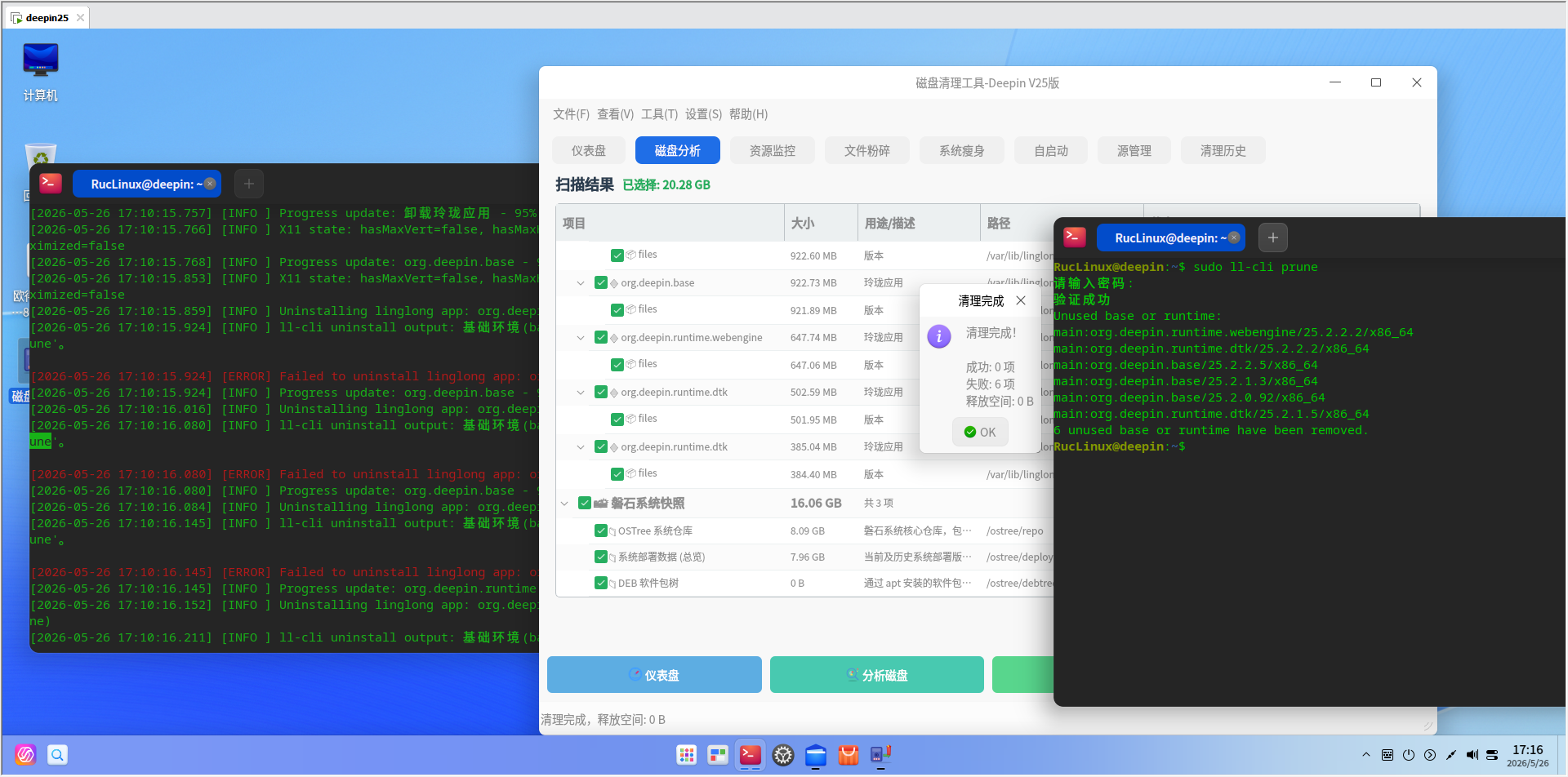Uncheck the org.deepin.base checkbox
Screen dimensions: 1568x777
pyautogui.click(x=601, y=283)
